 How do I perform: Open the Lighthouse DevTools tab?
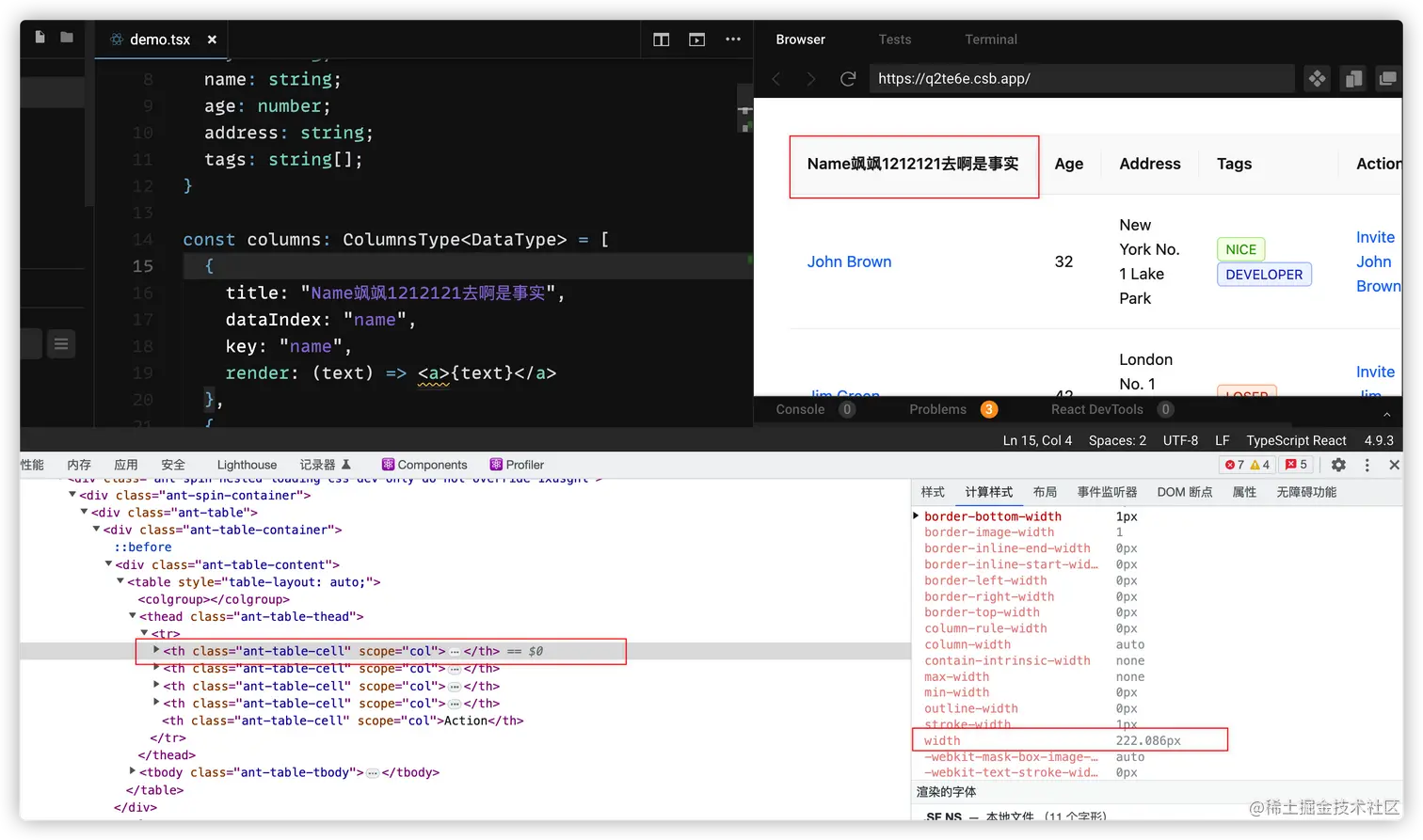point(247,465)
